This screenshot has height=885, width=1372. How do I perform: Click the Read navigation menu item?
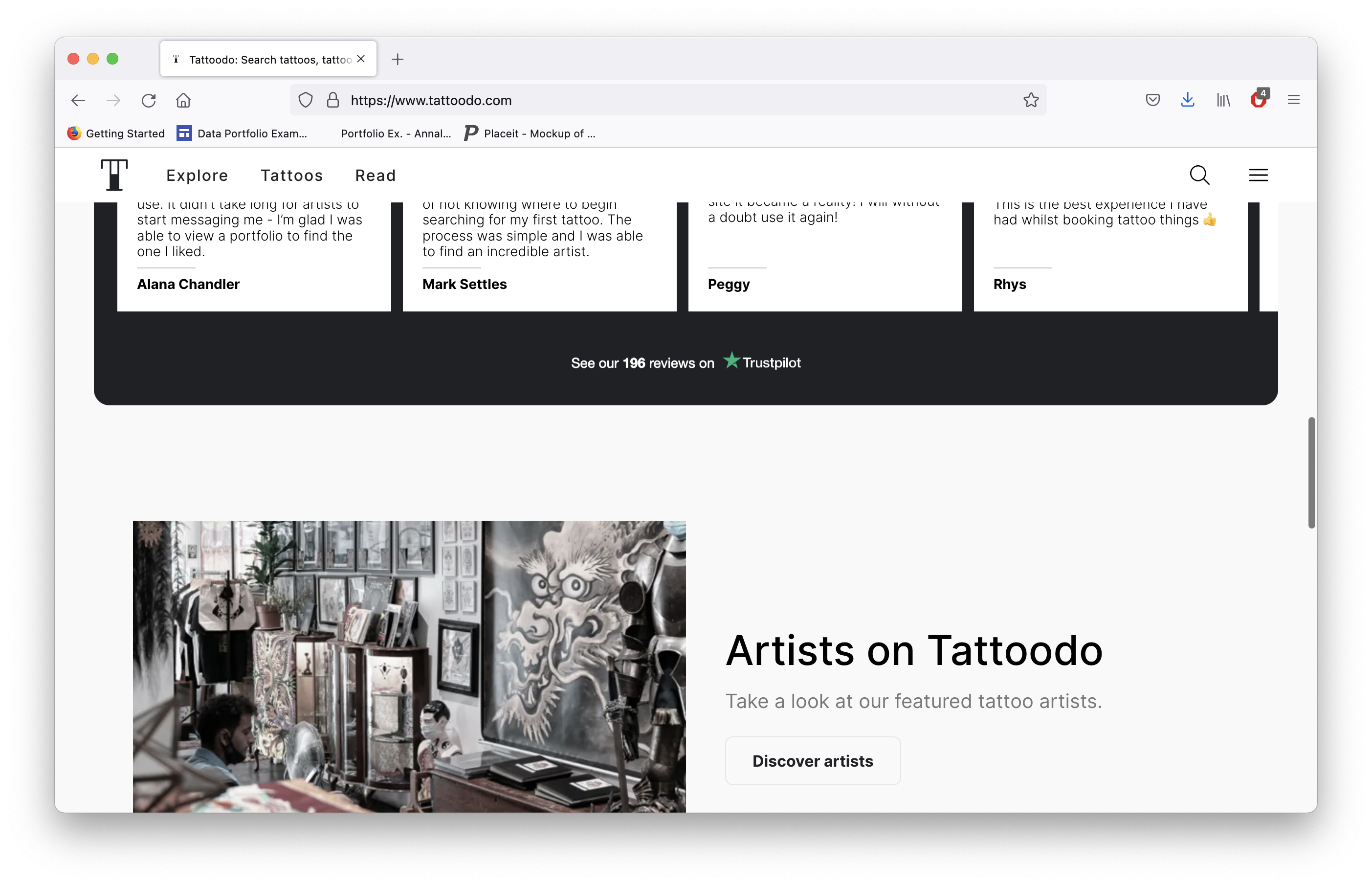point(376,175)
